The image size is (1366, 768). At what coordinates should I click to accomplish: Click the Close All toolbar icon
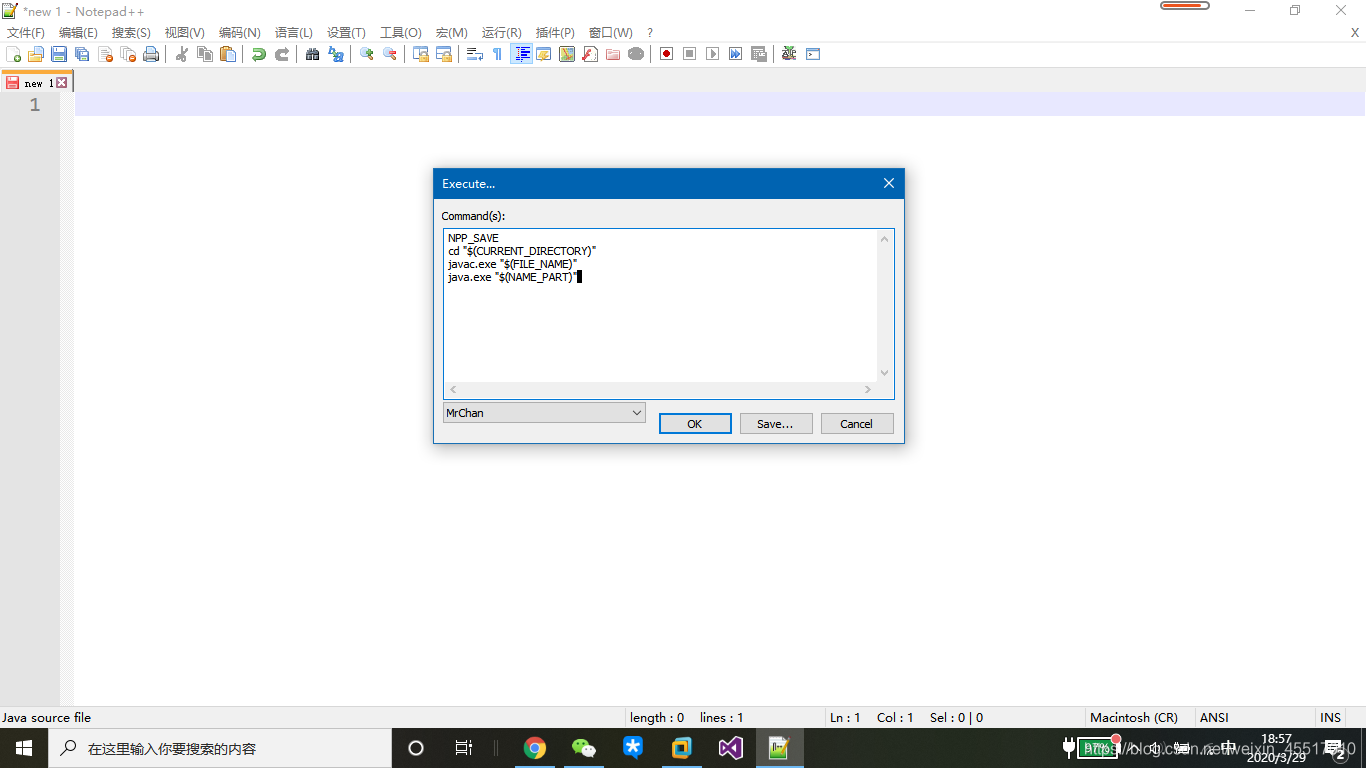pos(128,54)
